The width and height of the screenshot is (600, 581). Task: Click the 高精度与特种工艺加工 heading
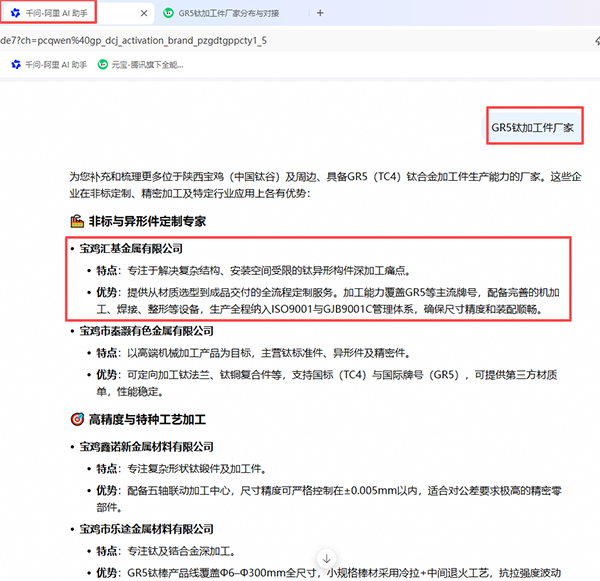[x=147, y=419]
